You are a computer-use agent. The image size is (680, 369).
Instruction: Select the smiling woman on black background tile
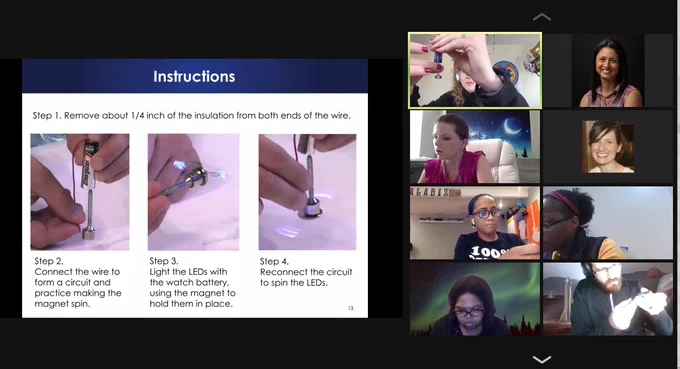click(x=608, y=71)
